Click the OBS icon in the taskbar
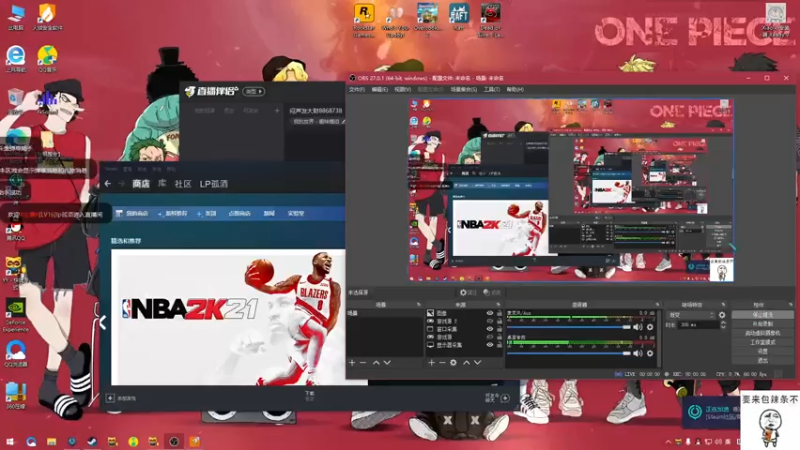The height and width of the screenshot is (450, 800). click(173, 441)
